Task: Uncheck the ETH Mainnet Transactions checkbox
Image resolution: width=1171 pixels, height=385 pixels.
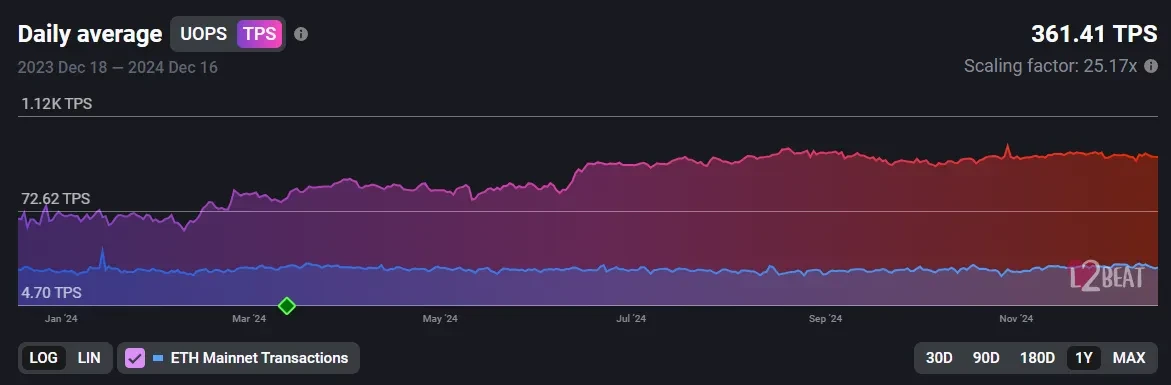Action: [x=135, y=358]
